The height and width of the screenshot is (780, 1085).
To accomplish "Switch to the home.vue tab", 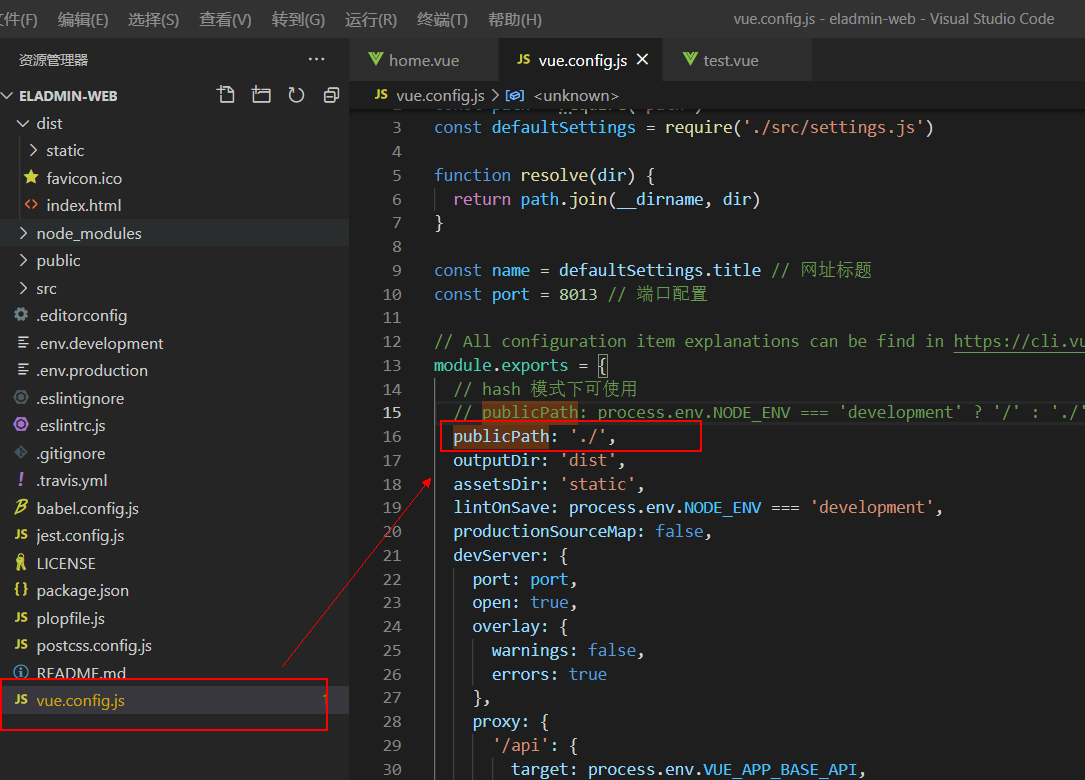I will tap(424, 60).
